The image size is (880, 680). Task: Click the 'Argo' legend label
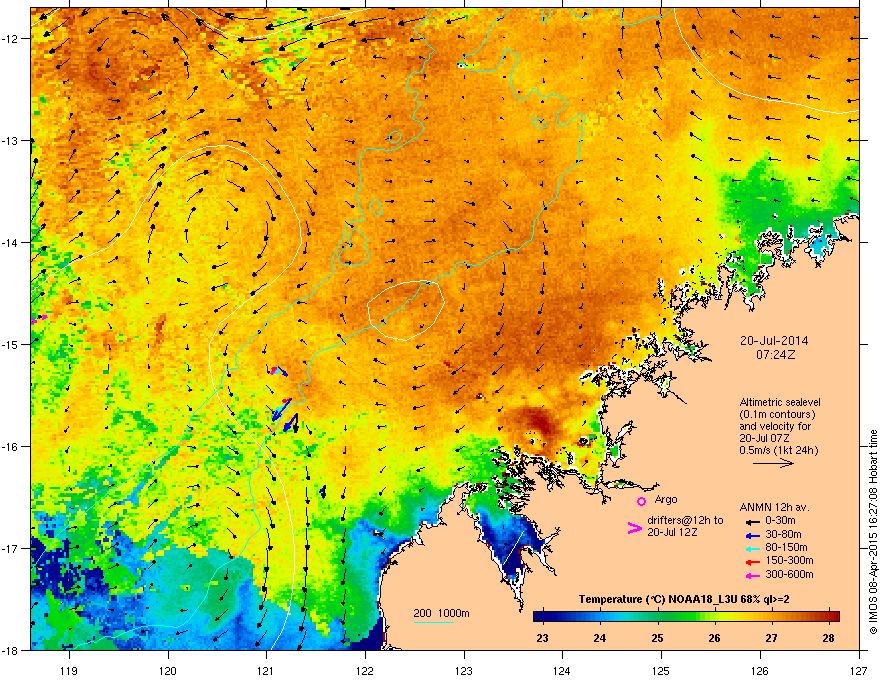[666, 499]
